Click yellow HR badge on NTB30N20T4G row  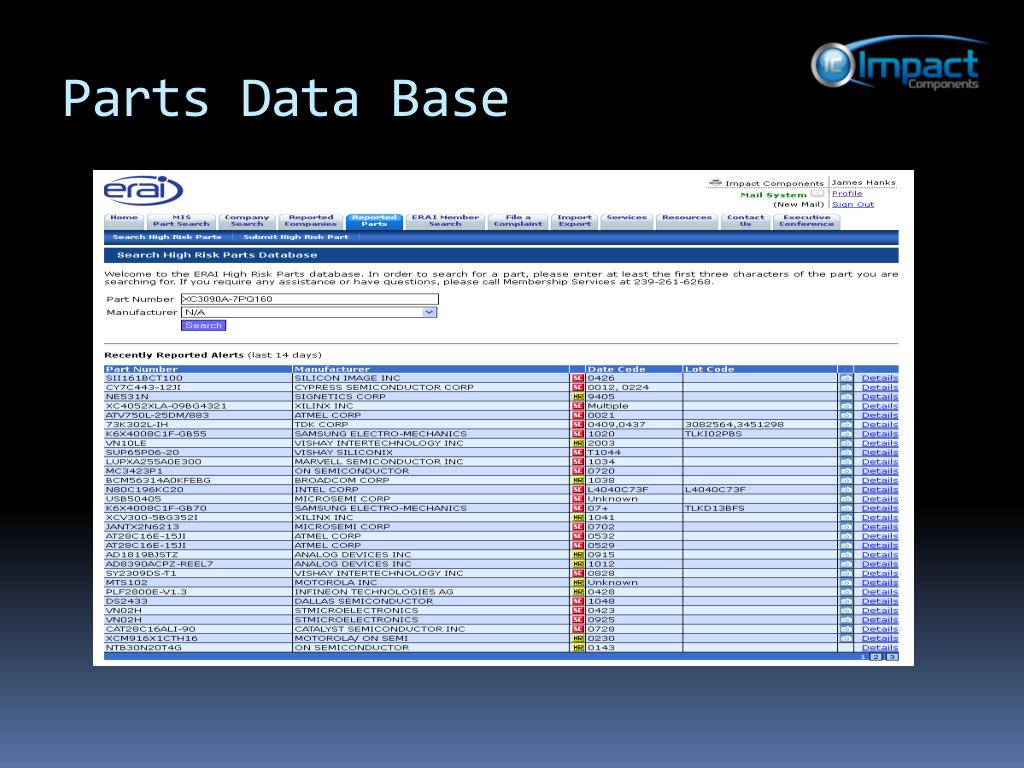coord(577,648)
